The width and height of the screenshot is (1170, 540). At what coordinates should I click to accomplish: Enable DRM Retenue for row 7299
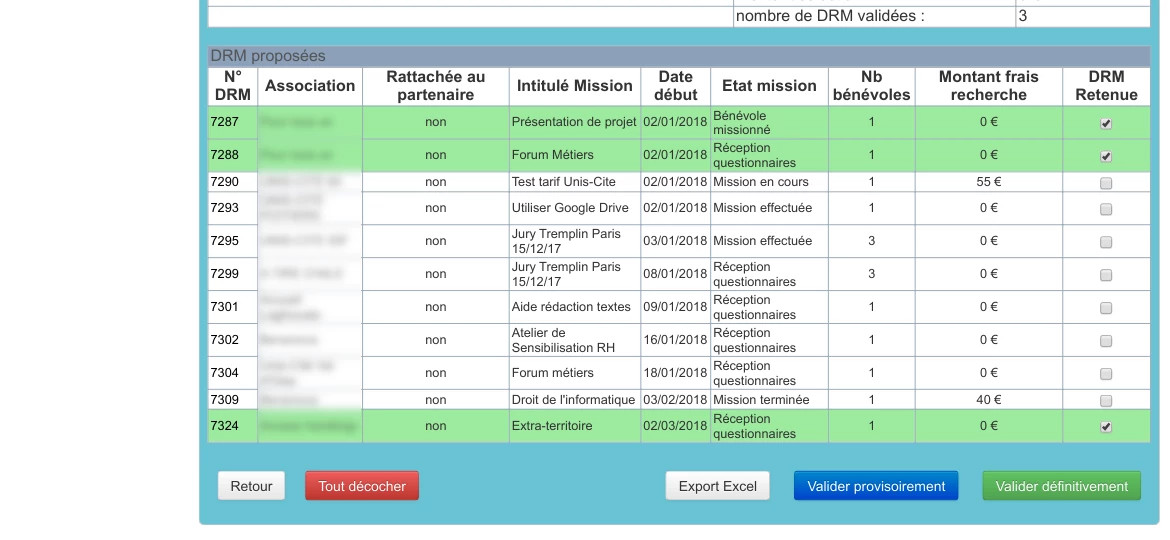[x=1106, y=275]
